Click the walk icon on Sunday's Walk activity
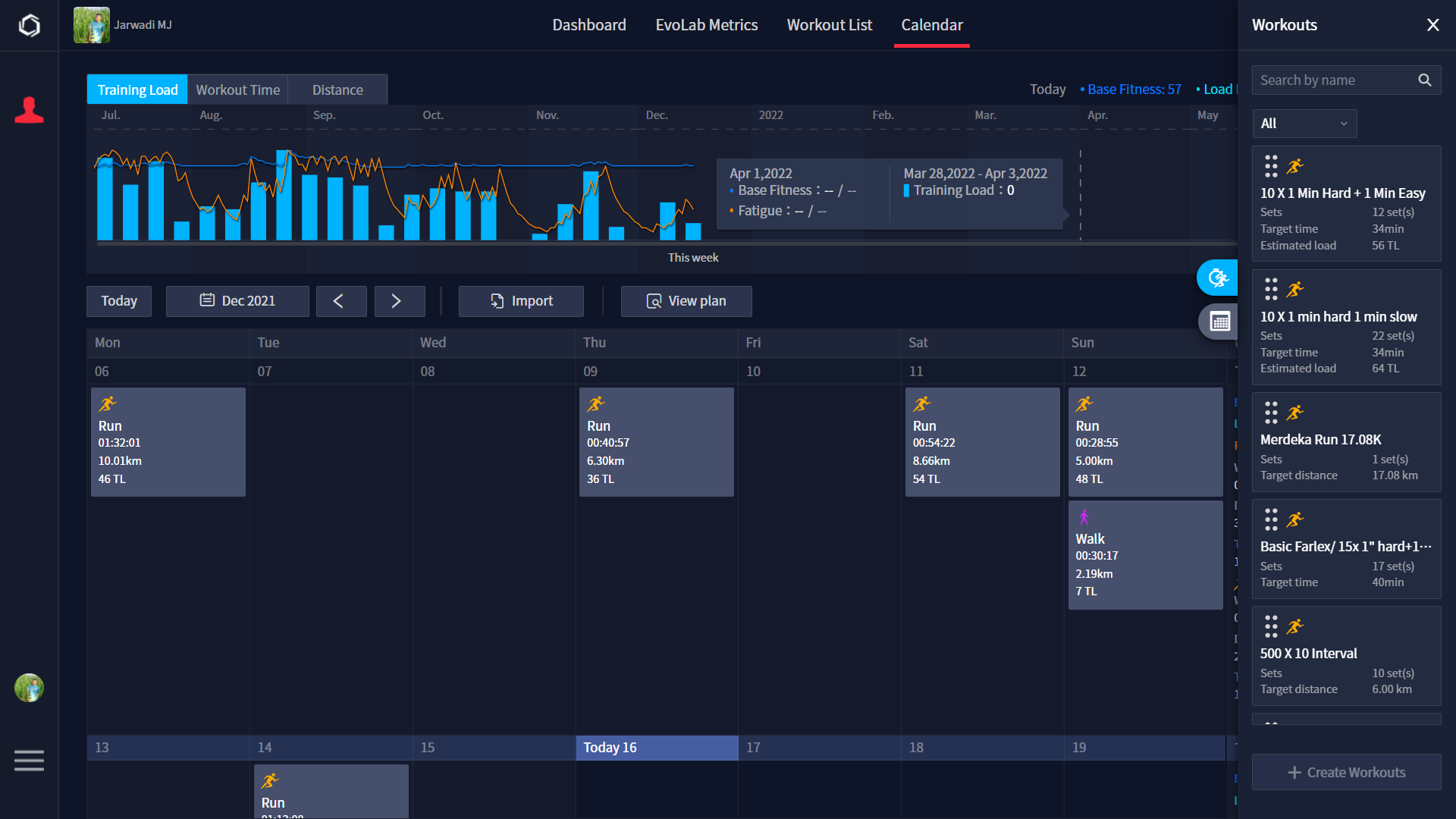This screenshot has height=819, width=1456. point(1084,517)
